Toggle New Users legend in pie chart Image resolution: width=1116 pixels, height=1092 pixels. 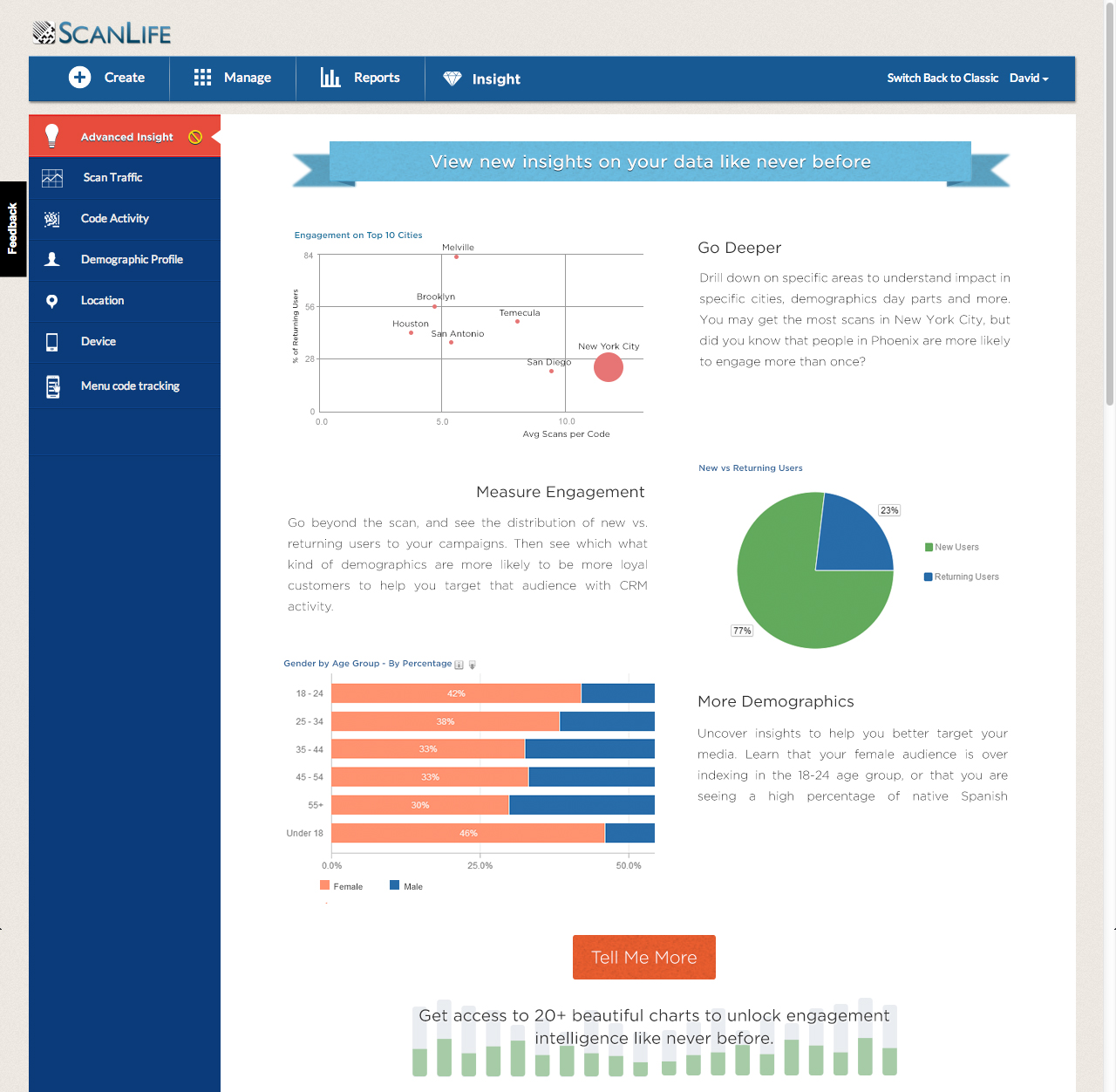point(956,548)
